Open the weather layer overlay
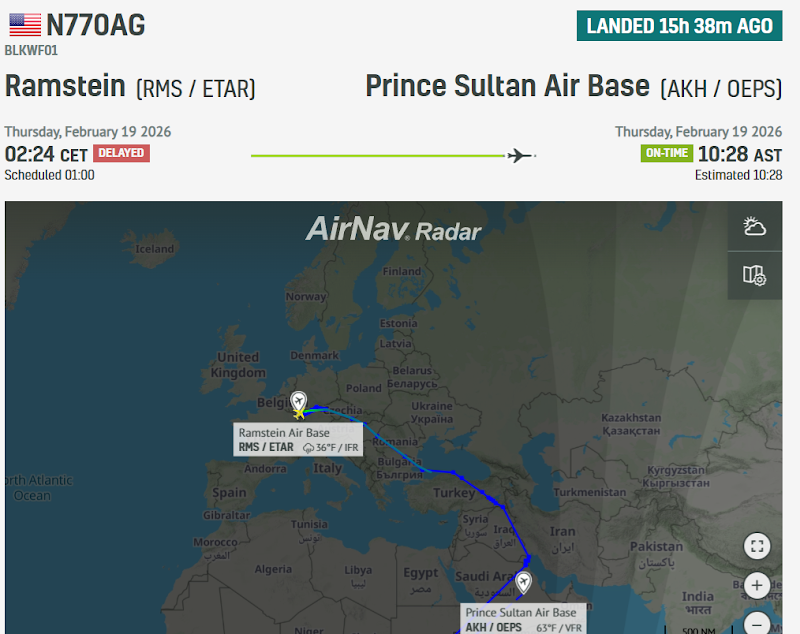800x634 pixels. (755, 227)
